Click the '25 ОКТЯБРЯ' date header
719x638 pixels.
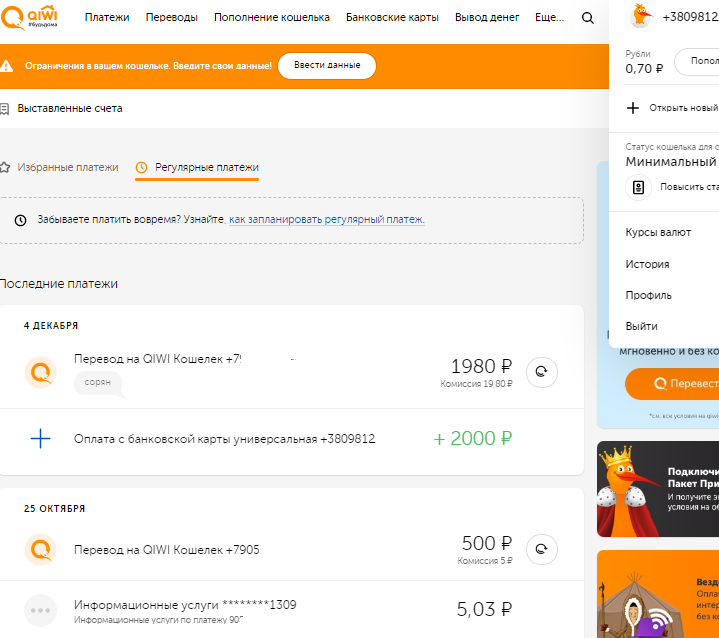click(55, 509)
